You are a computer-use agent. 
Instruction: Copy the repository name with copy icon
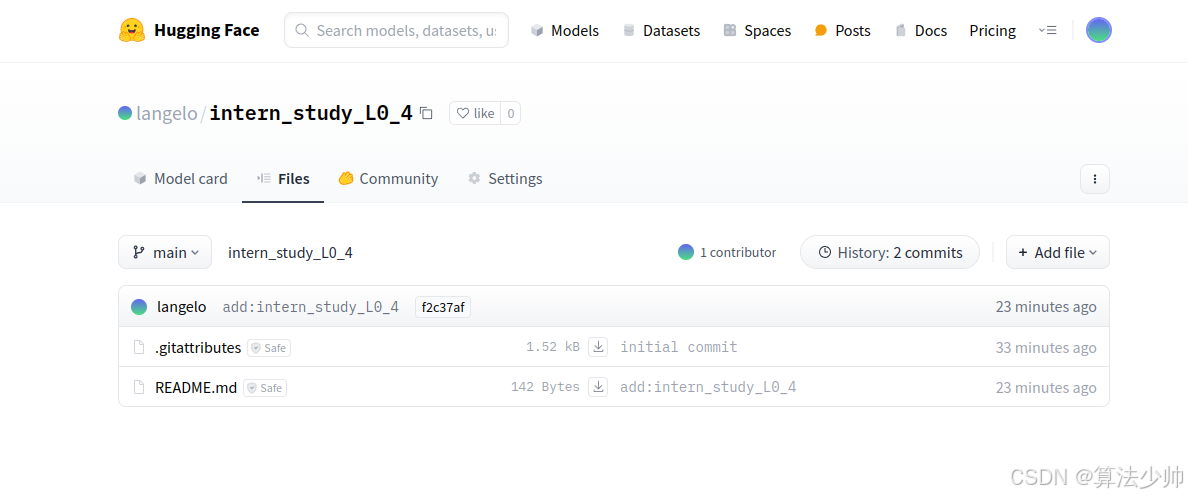(427, 114)
